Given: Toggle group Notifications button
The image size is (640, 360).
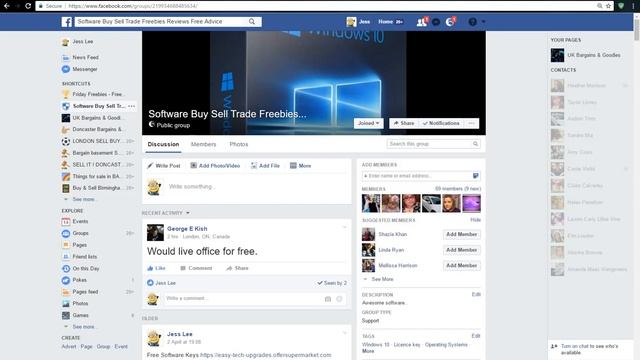Looking at the screenshot, I should [x=441, y=123].
